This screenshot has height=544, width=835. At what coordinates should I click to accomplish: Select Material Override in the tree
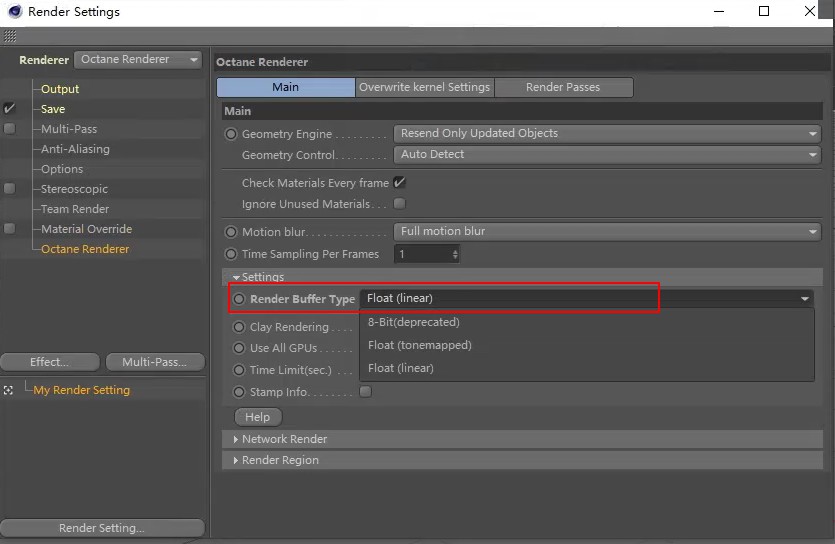pos(86,229)
